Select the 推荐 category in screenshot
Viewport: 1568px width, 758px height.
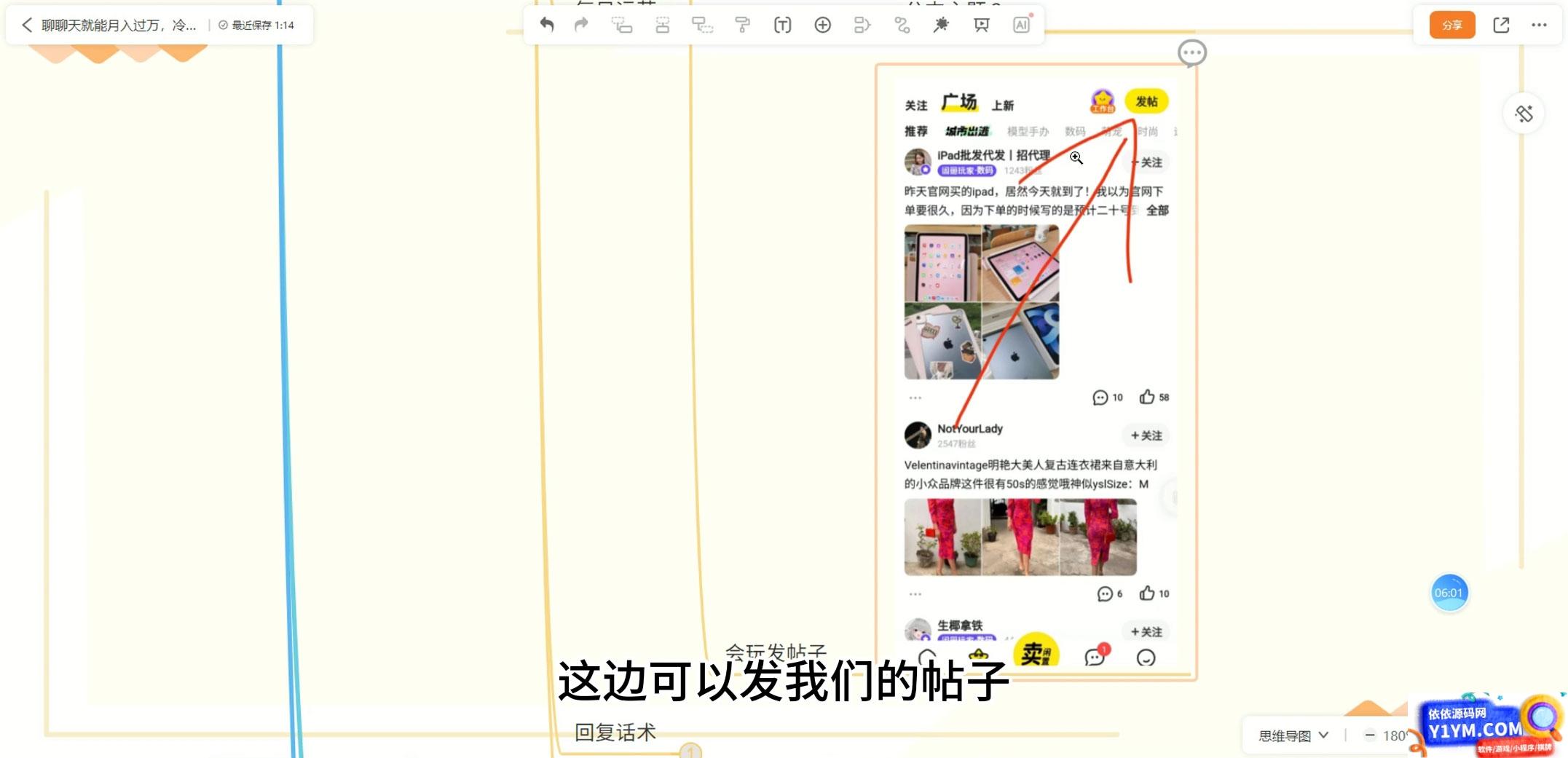tap(916, 131)
